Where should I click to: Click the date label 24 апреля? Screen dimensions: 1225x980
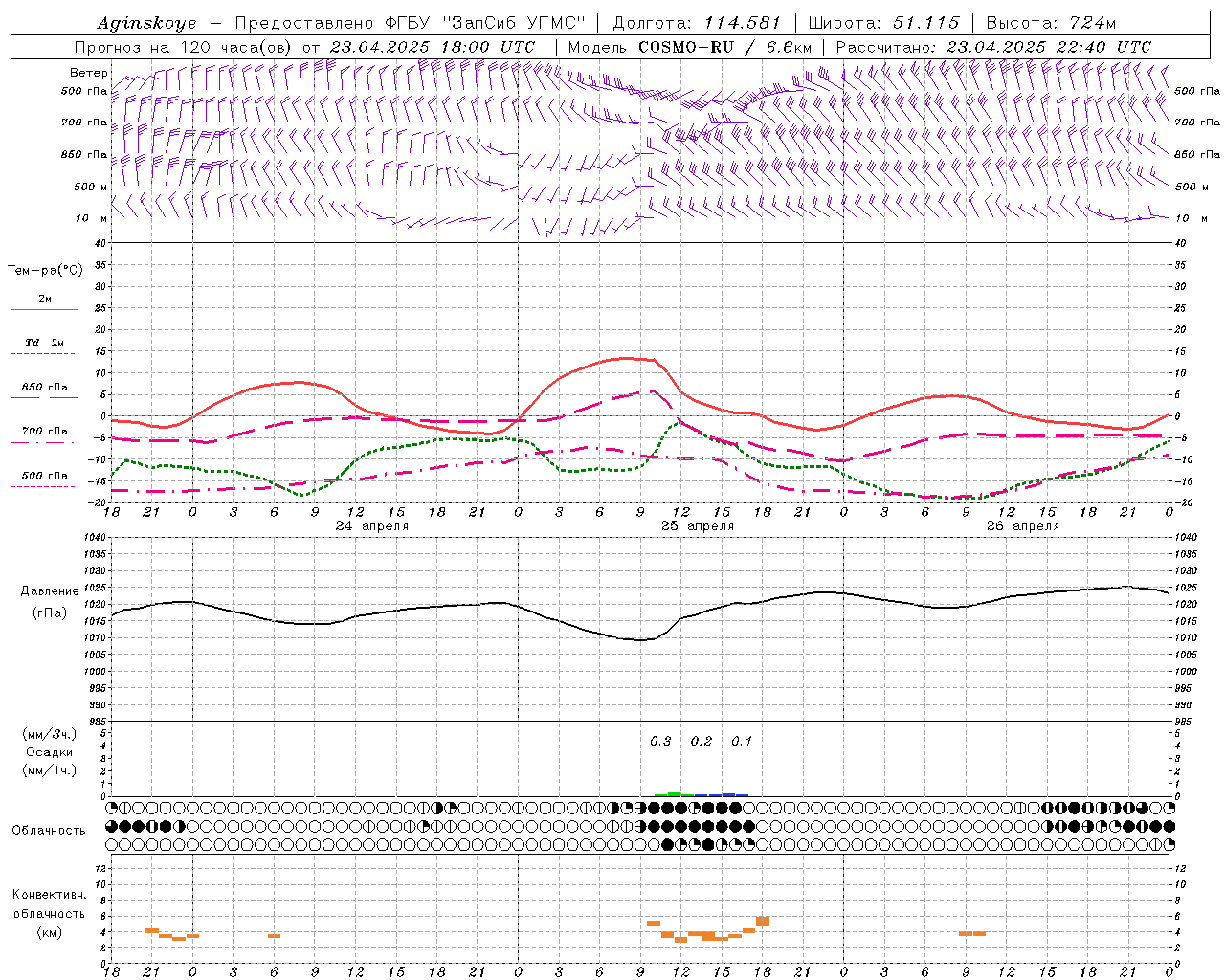[x=372, y=526]
